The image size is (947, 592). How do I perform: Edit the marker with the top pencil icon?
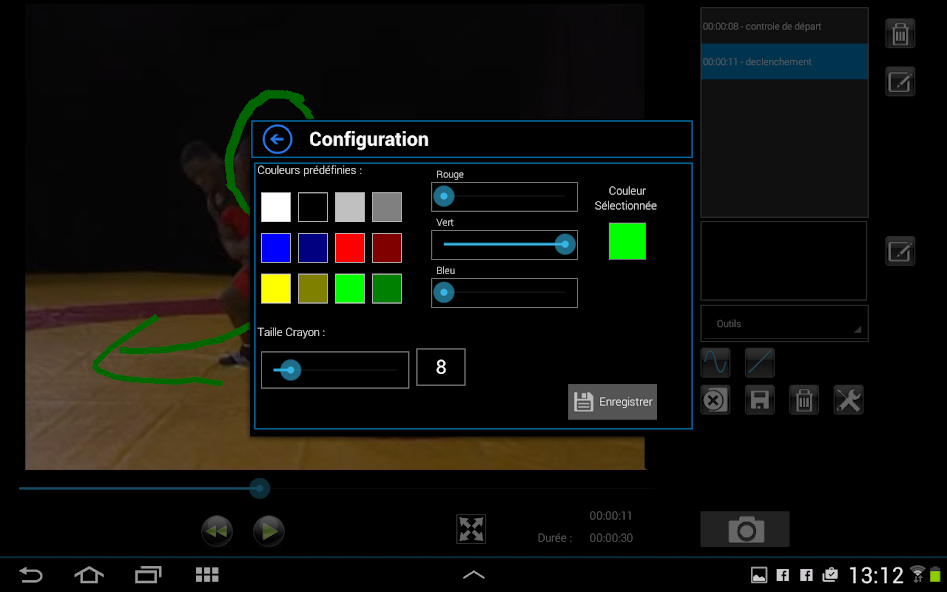point(900,81)
